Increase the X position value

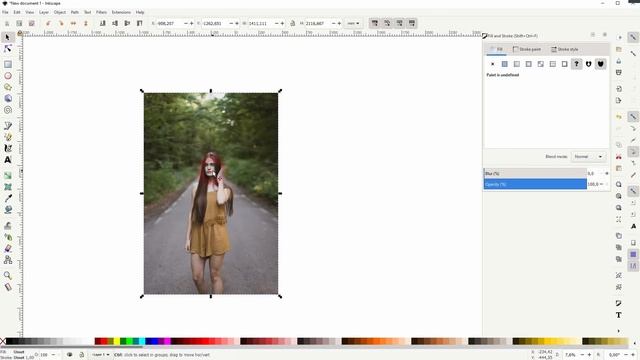(x=191, y=23)
